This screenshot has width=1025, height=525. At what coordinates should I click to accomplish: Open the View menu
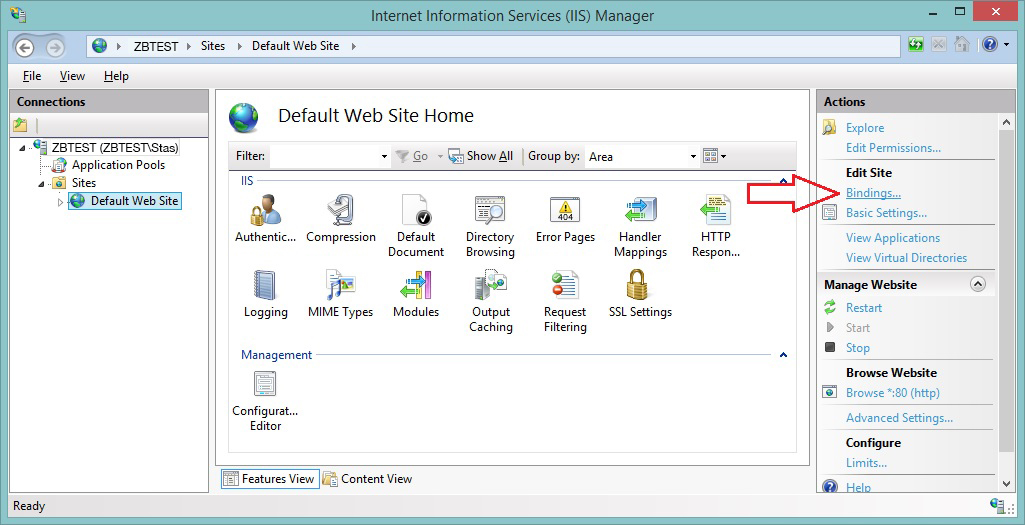(72, 76)
